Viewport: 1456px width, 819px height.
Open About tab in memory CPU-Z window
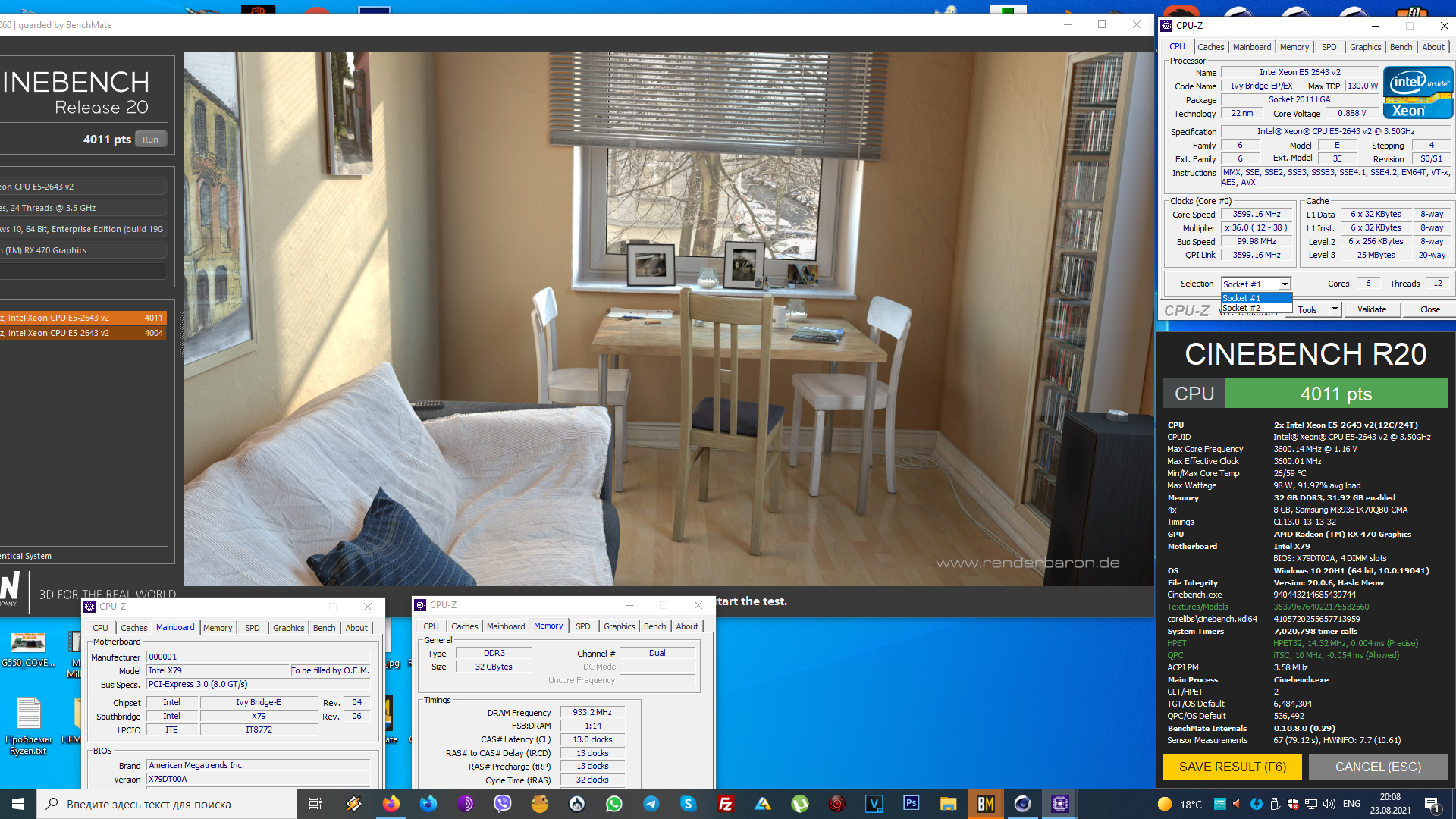(x=687, y=626)
